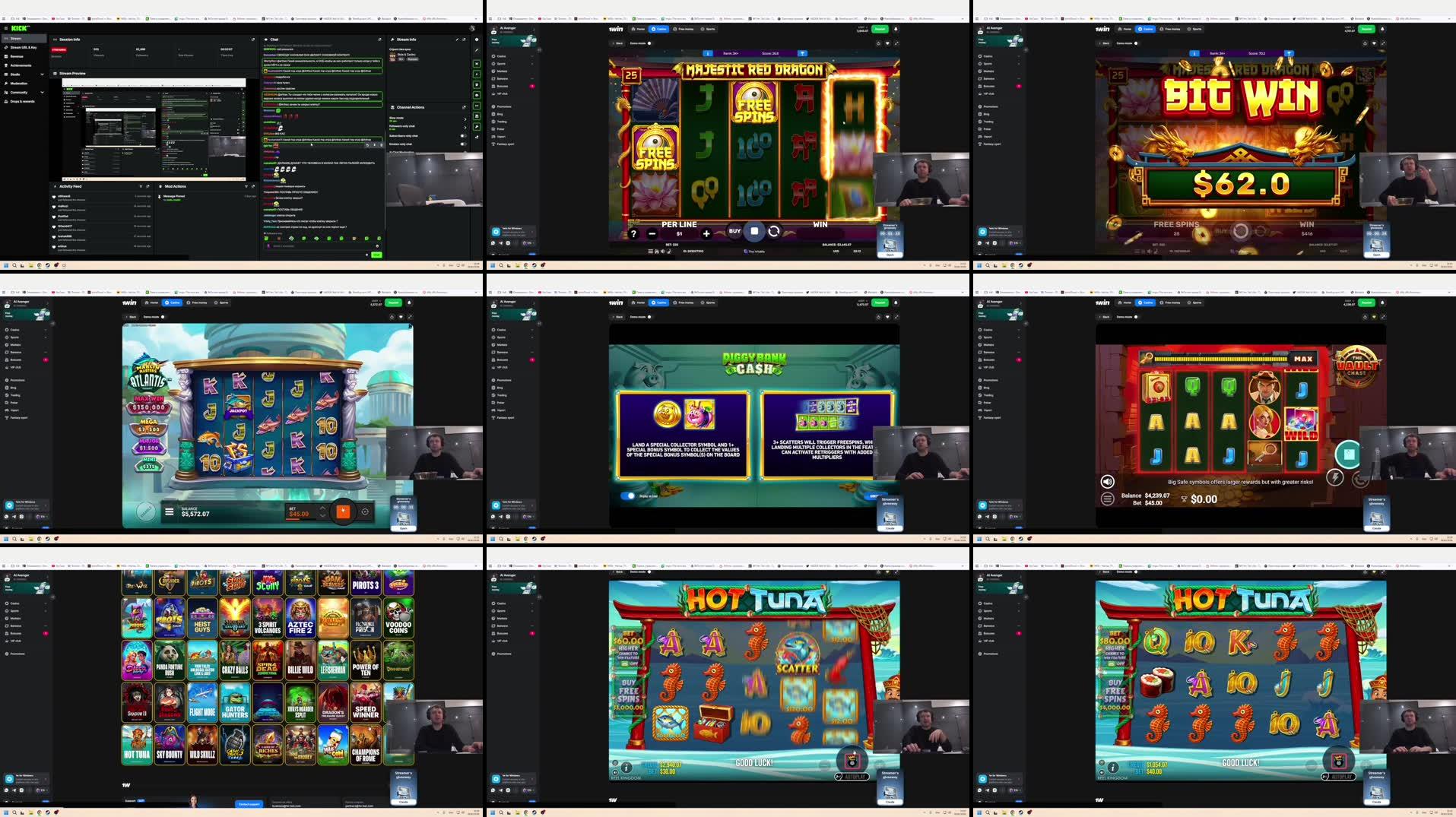Click green Chat send button in Kick
The image size is (1456, 817).
pyautogui.click(x=376, y=255)
